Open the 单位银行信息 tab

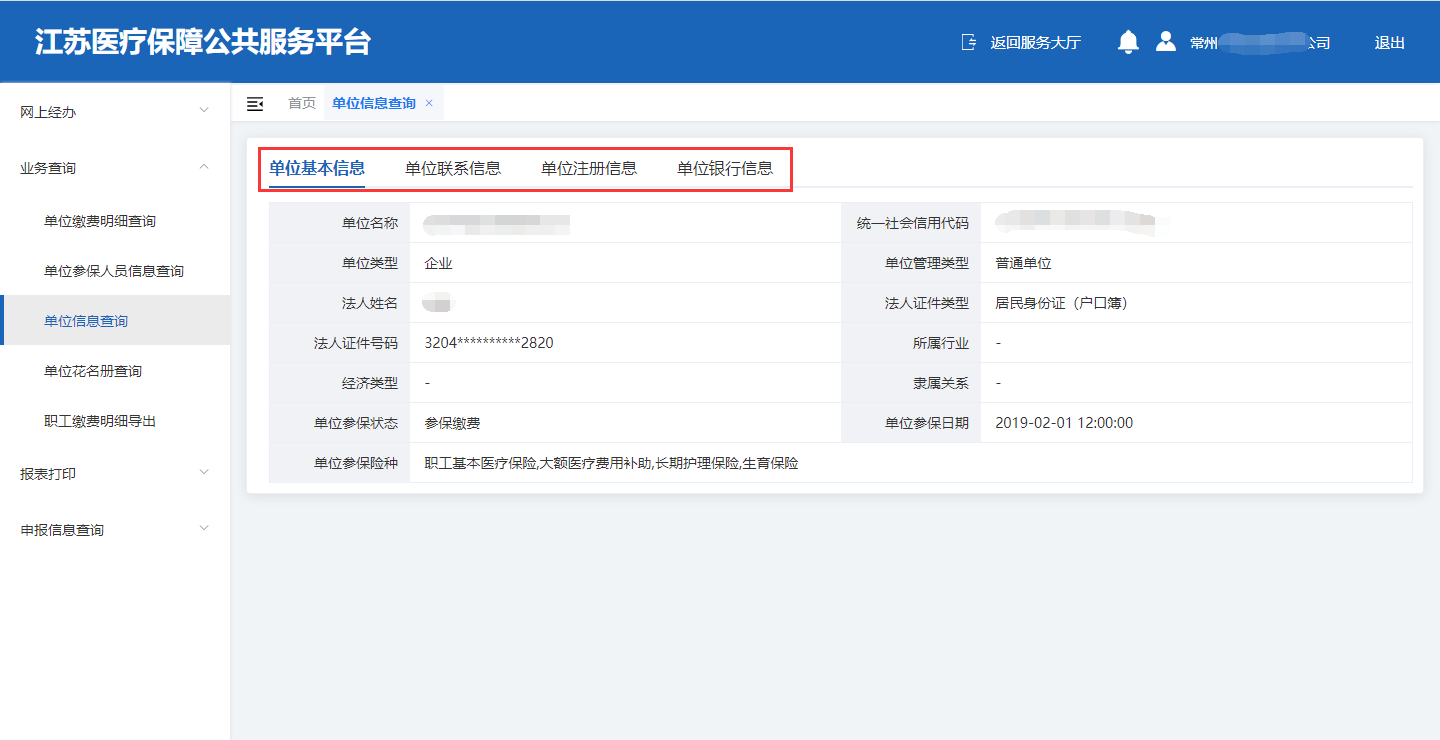click(x=725, y=168)
